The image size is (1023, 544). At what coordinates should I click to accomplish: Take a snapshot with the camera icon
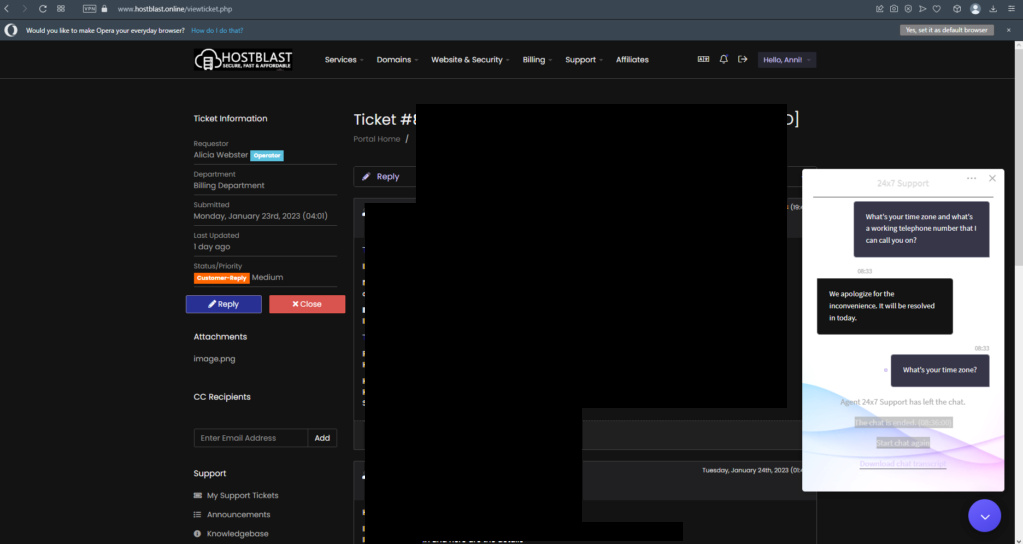[x=894, y=9]
